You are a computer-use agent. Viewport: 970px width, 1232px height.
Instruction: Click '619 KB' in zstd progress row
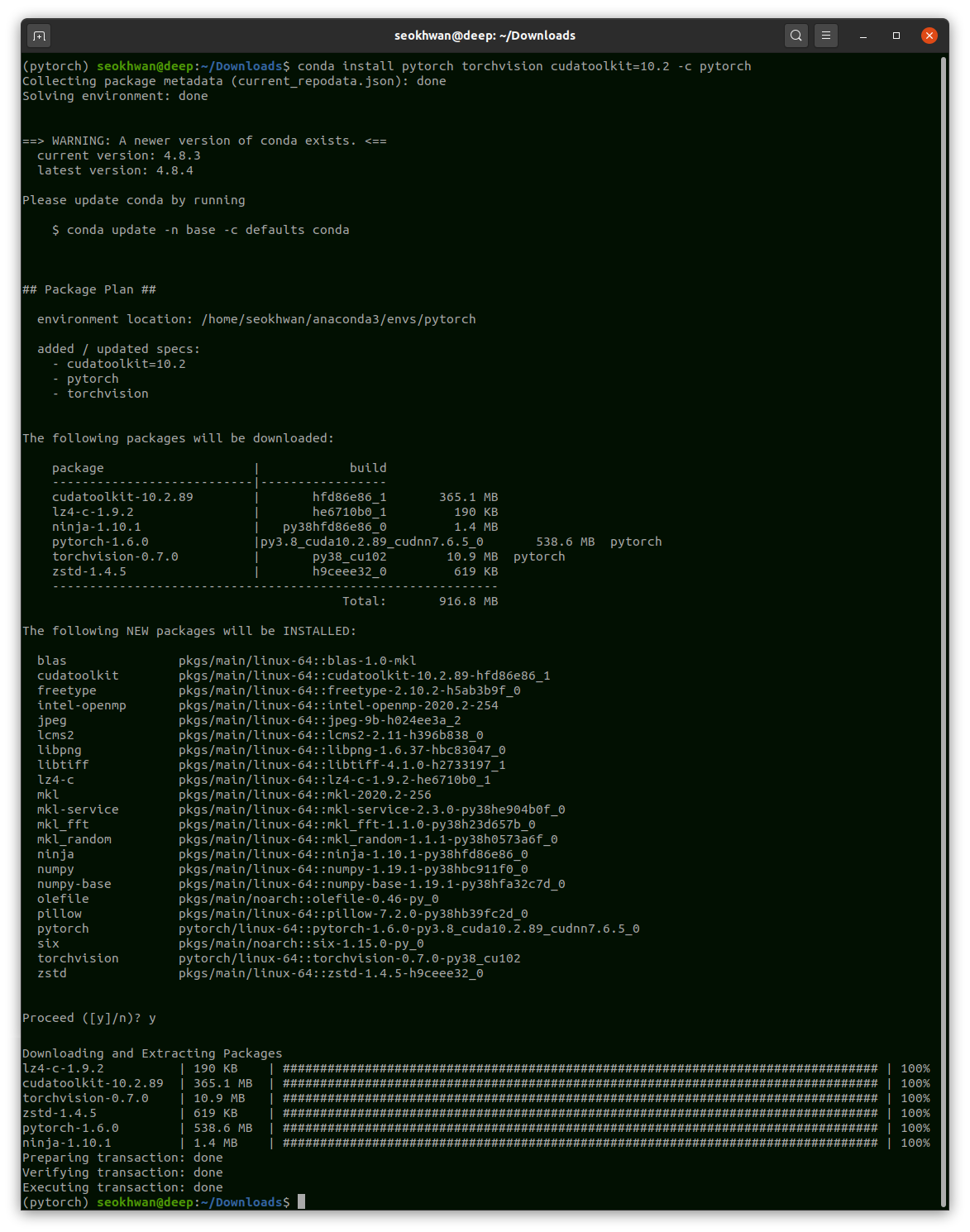coord(216,1113)
